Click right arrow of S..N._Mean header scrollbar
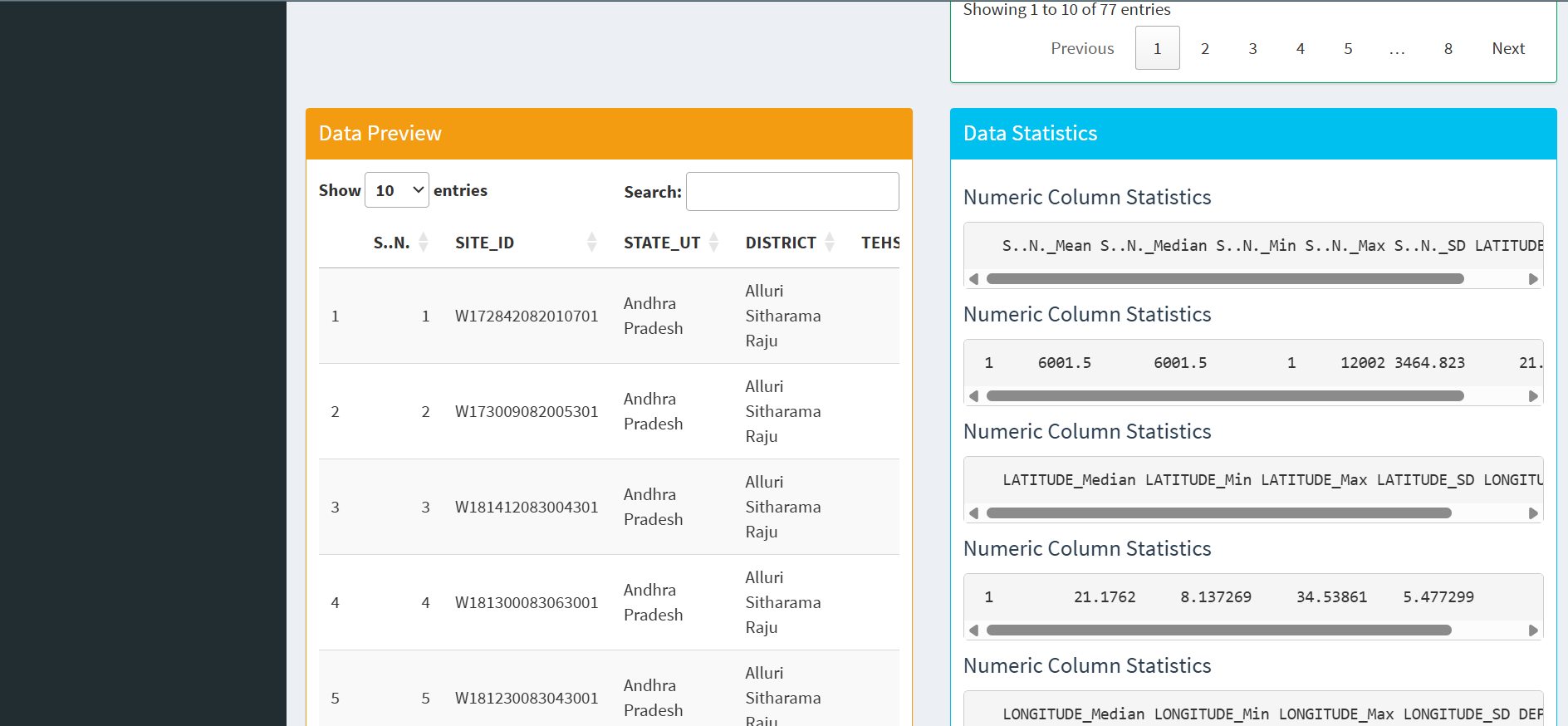Image resolution: width=1568 pixels, height=726 pixels. (x=1534, y=279)
